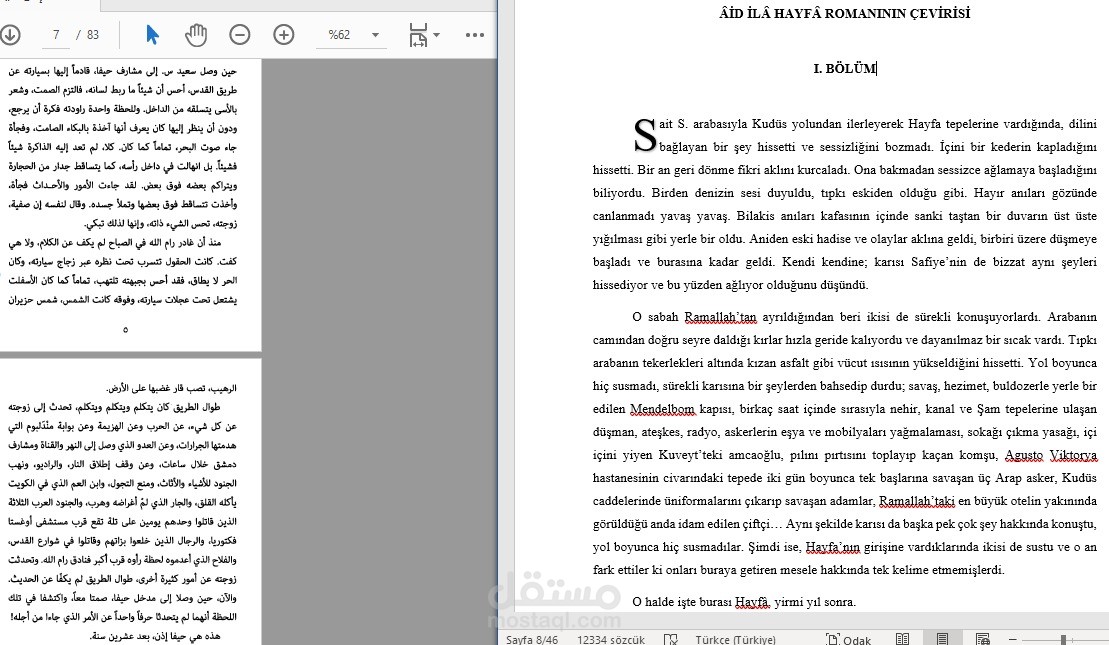
Task: Click the underlined word Viktorya in Word
Action: (1073, 455)
